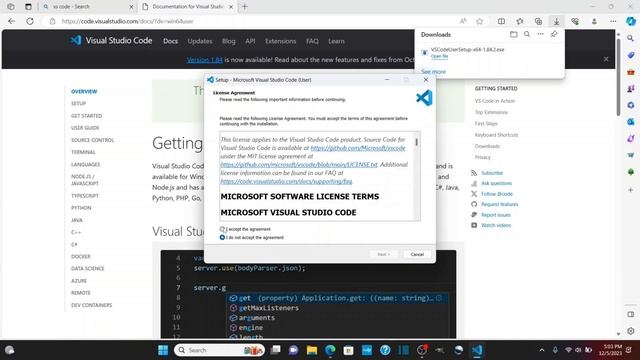Search downloads using the magnifier icon
640x360 pixels.
point(527,35)
